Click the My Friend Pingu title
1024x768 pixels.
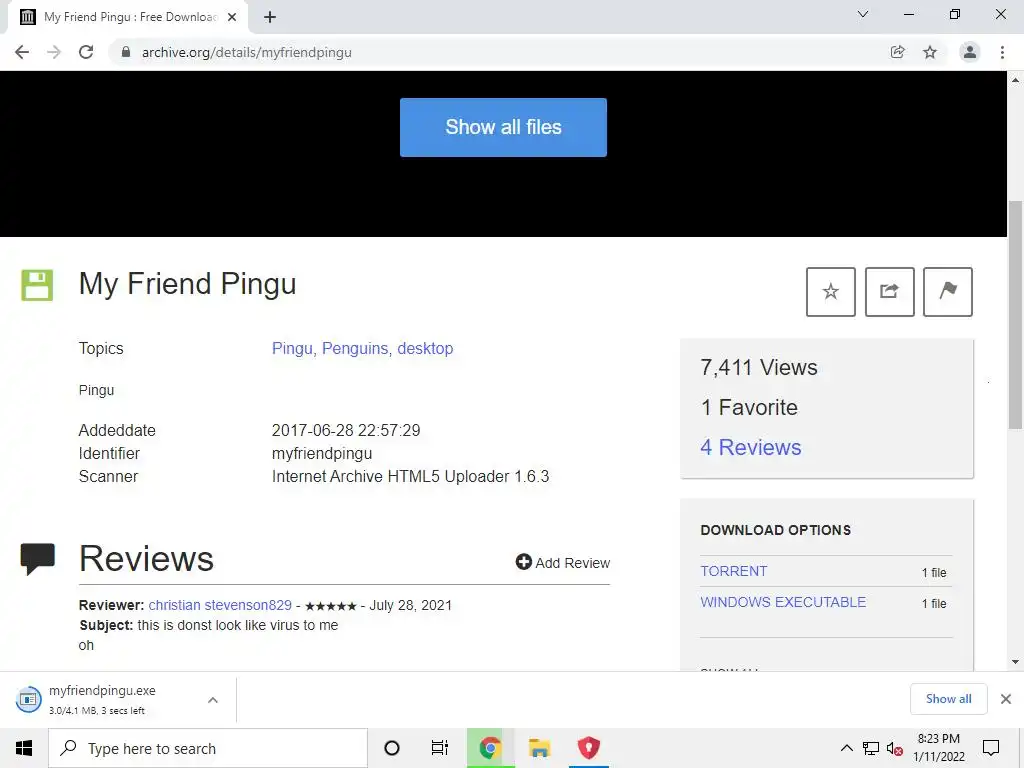[187, 284]
